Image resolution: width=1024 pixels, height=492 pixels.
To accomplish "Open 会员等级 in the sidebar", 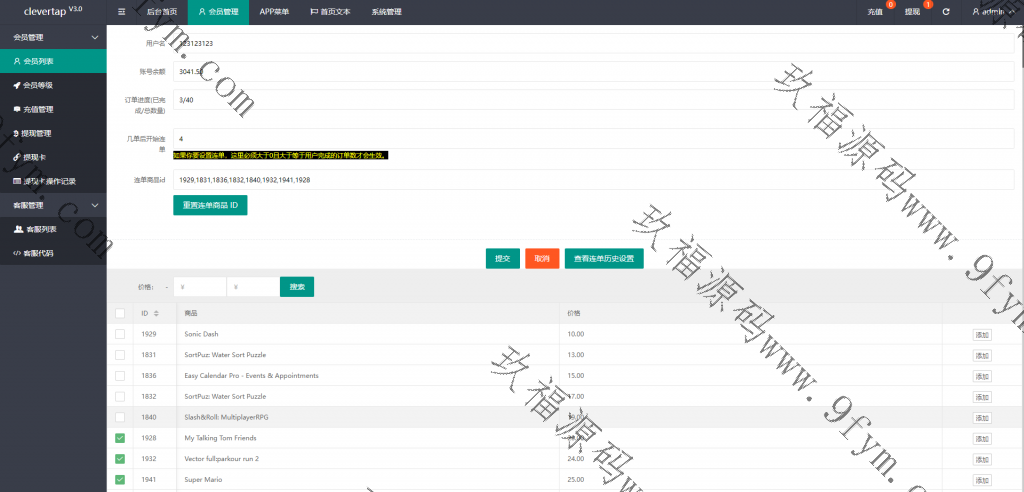I will click(x=38, y=85).
